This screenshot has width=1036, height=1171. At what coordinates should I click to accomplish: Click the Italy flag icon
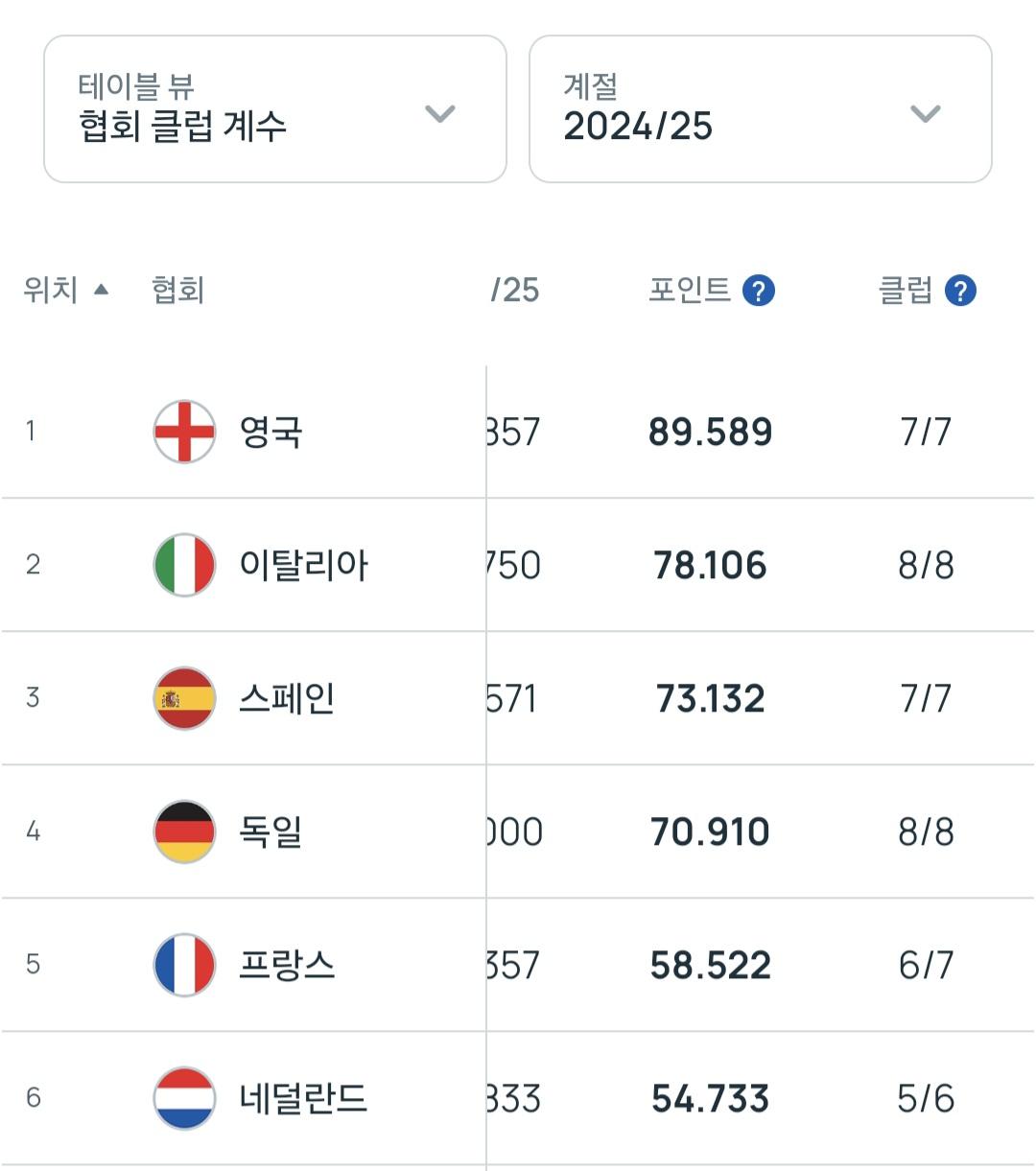pyautogui.click(x=184, y=565)
